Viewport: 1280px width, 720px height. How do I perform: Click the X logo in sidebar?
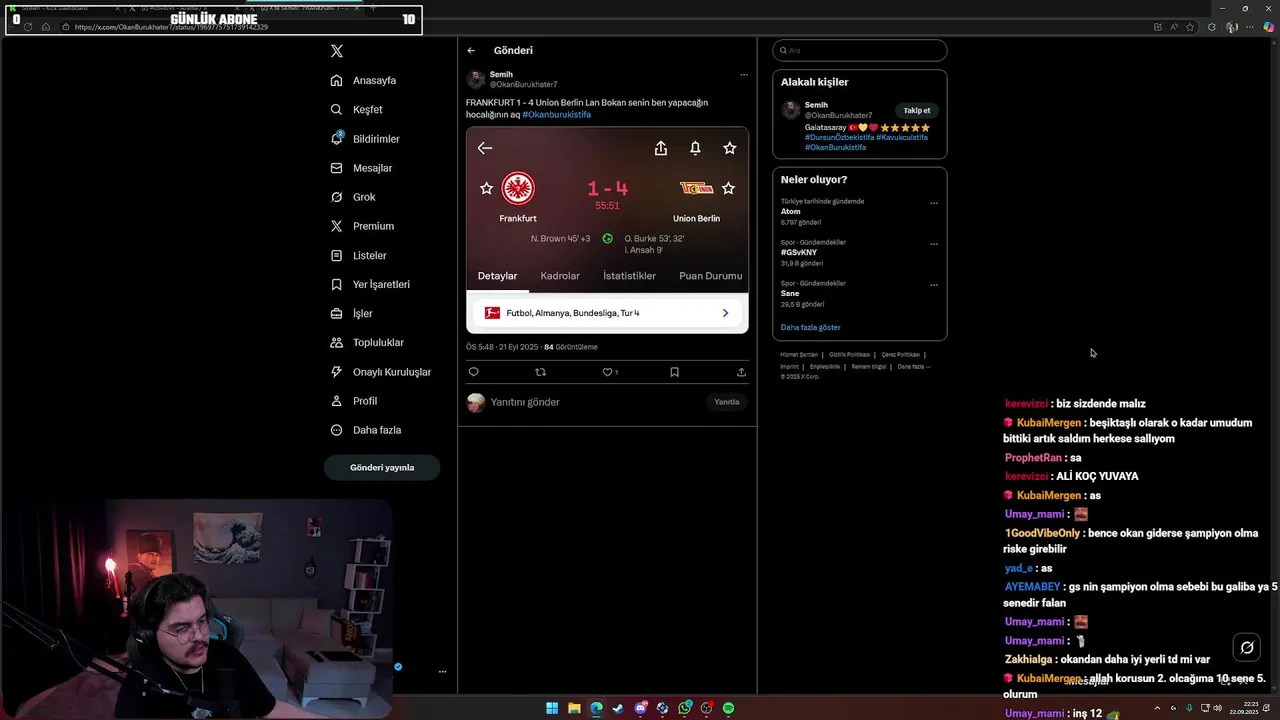[x=337, y=51]
